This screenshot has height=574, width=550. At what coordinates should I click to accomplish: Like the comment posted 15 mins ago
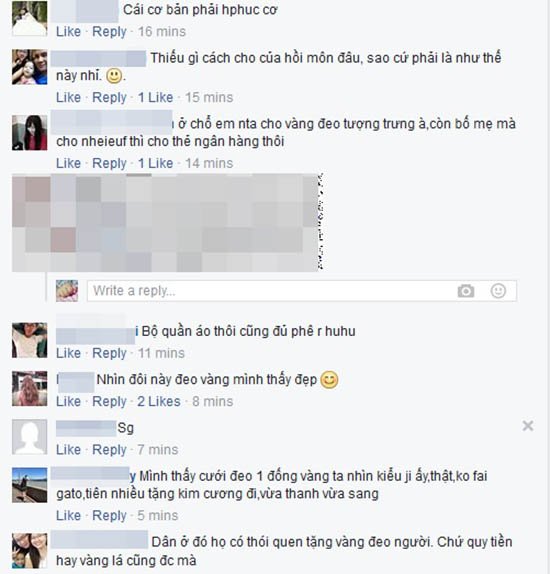click(68, 97)
